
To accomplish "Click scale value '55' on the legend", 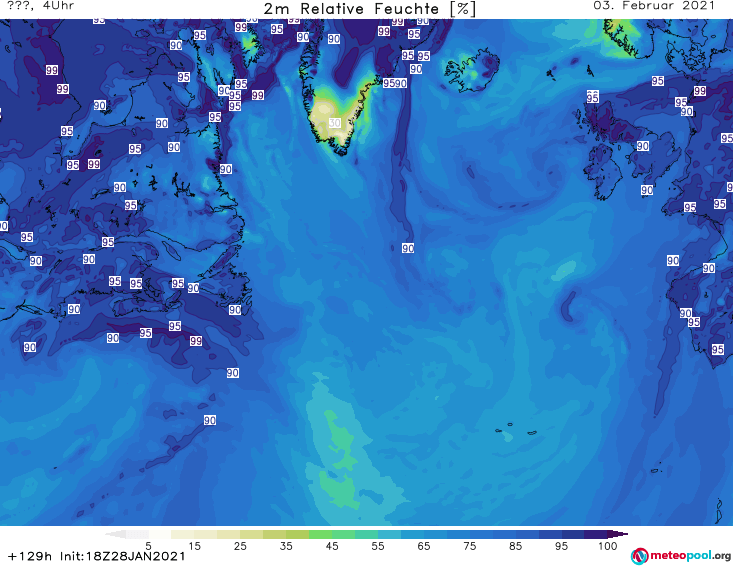I will coord(378,546).
